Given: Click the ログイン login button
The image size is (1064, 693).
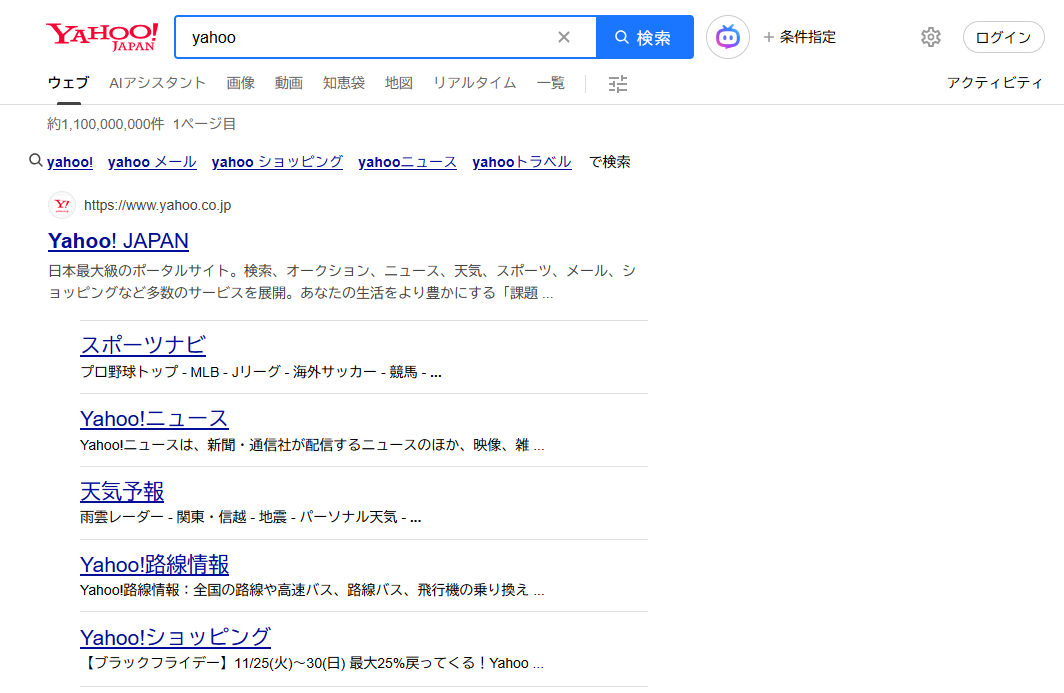Looking at the screenshot, I should pyautogui.click(x=1003, y=37).
